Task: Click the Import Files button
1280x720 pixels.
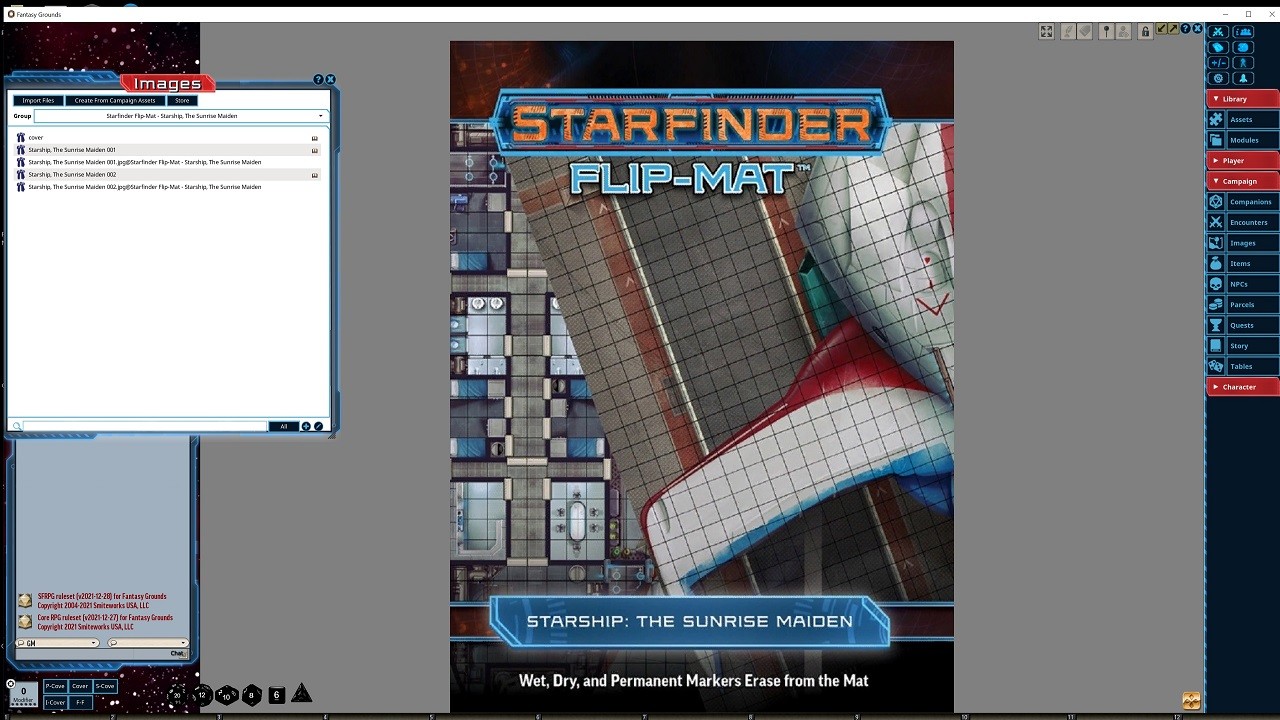Action: pyautogui.click(x=37, y=100)
